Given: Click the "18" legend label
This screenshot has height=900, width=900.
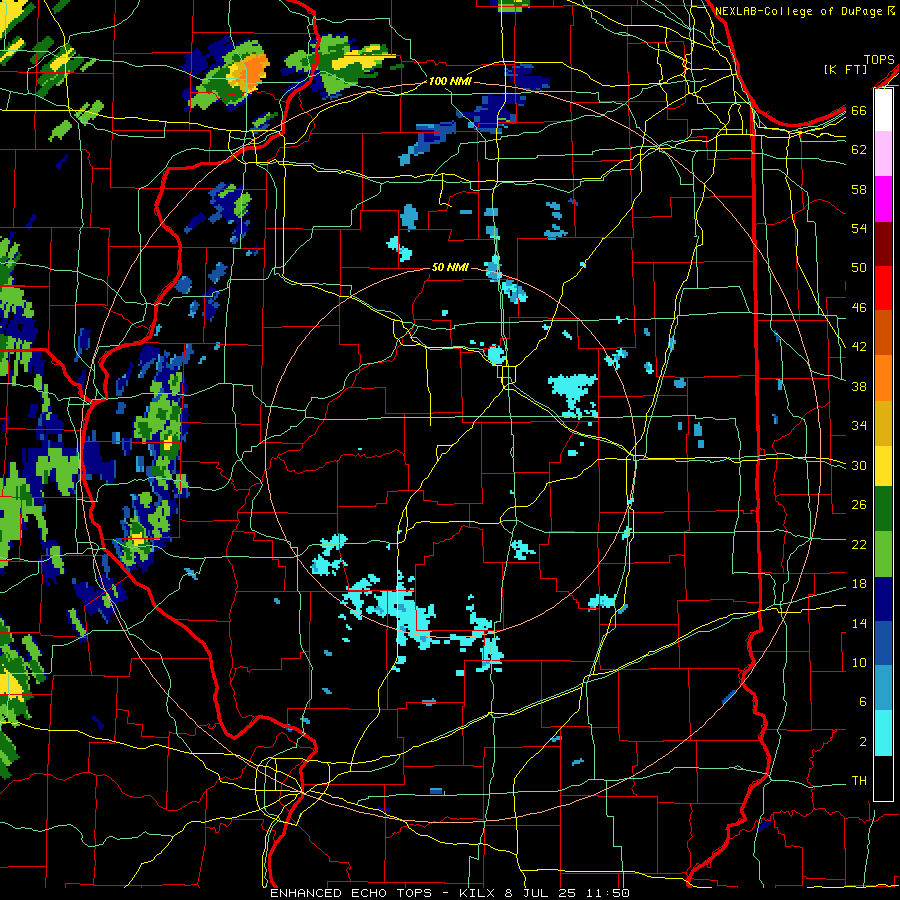Looking at the screenshot, I should 859,584.
